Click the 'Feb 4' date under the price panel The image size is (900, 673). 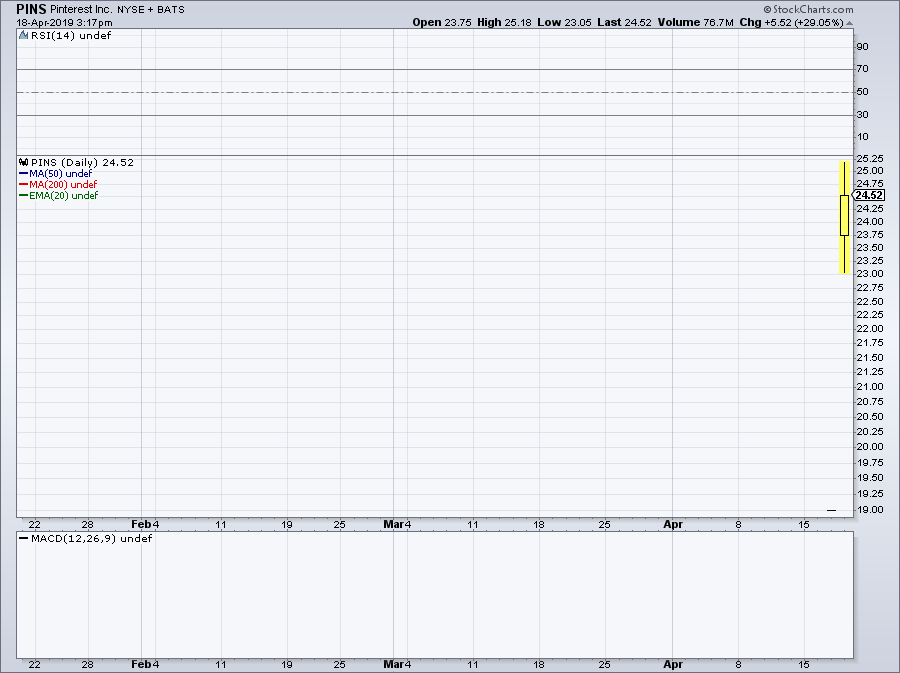pos(145,524)
